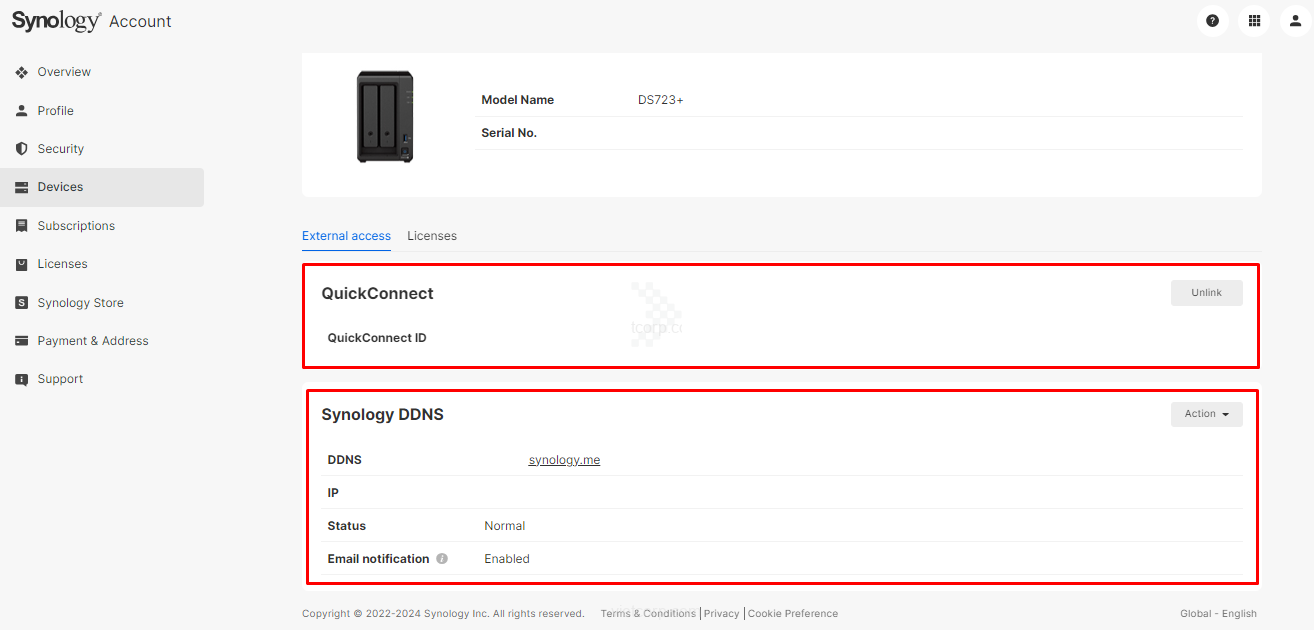Open Terms & Conditions in the footer

[x=648, y=613]
